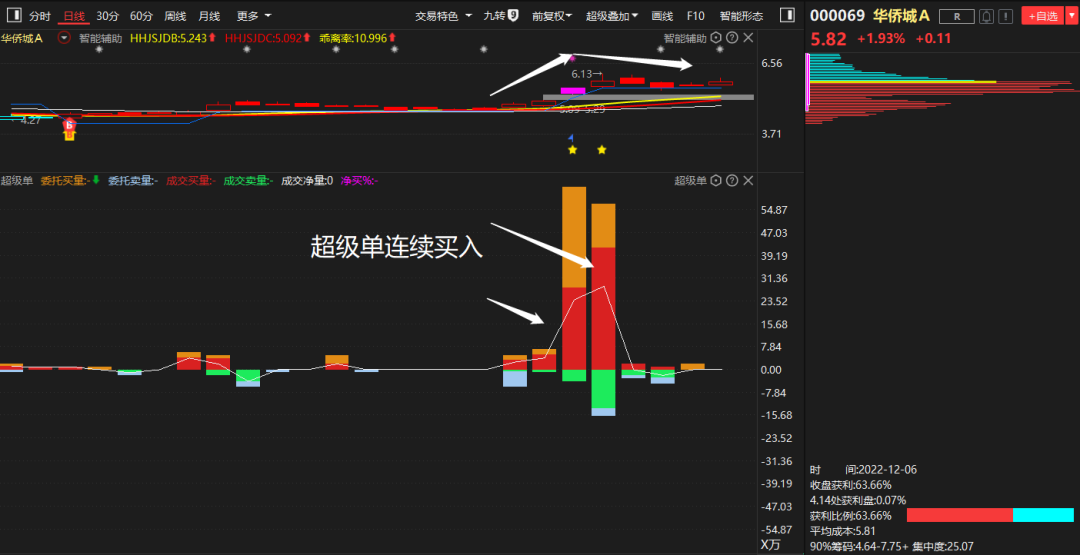This screenshot has width=1080, height=555.
Task: Click the 平均成本:5.81 line
Action: tap(842, 531)
